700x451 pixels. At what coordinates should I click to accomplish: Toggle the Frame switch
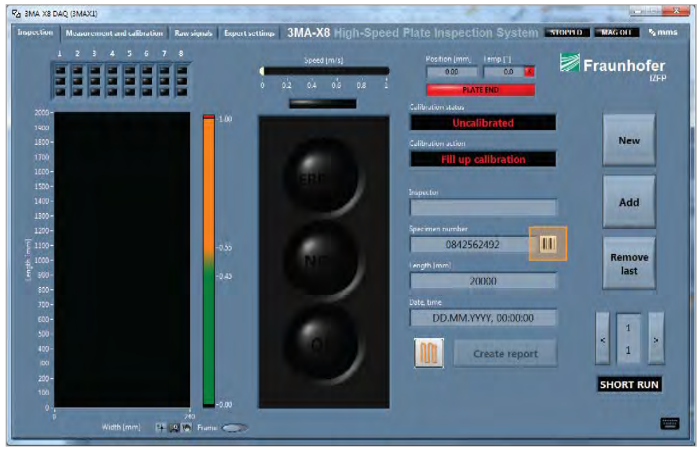click(234, 428)
